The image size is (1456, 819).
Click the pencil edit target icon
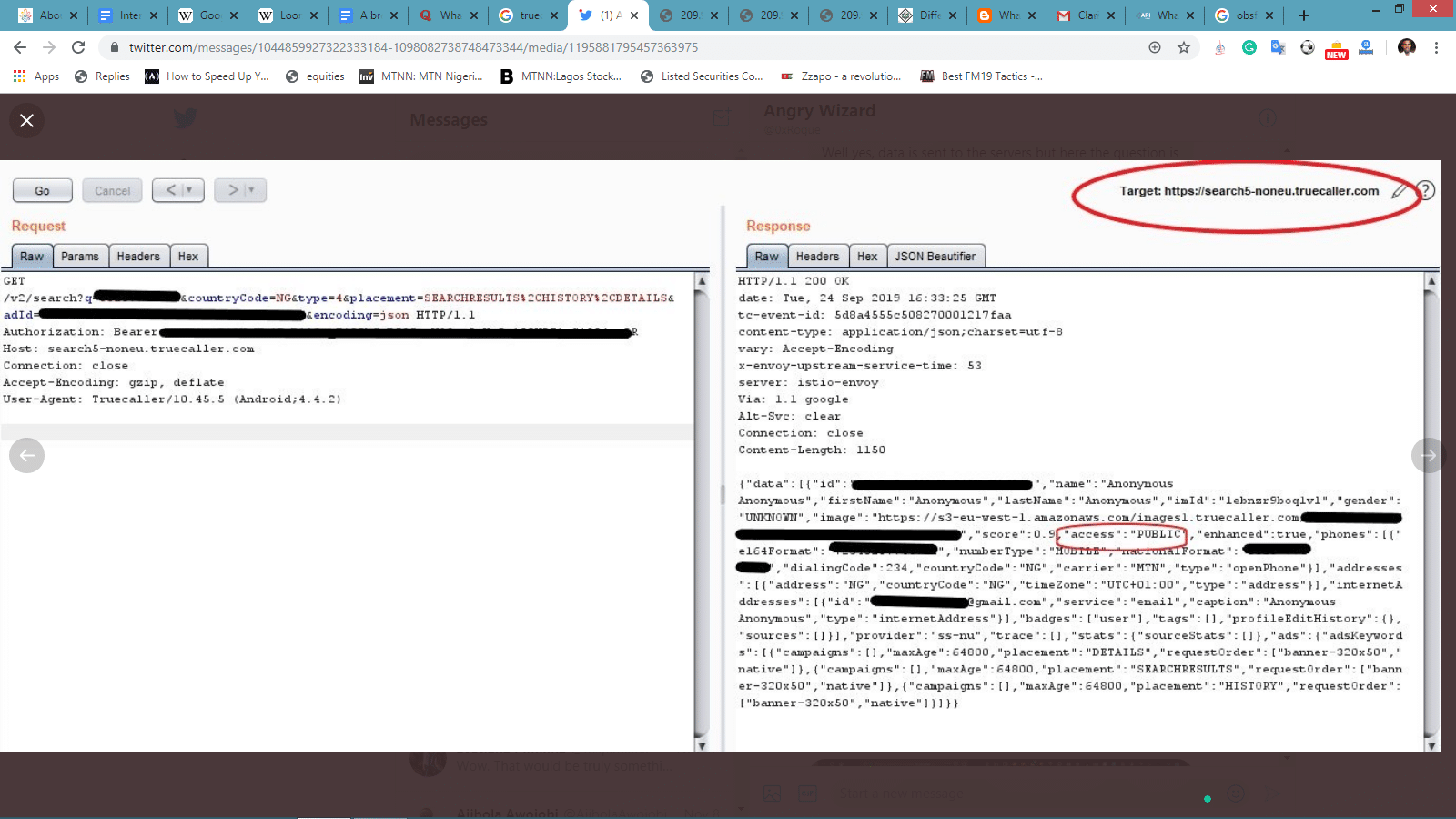point(1400,191)
